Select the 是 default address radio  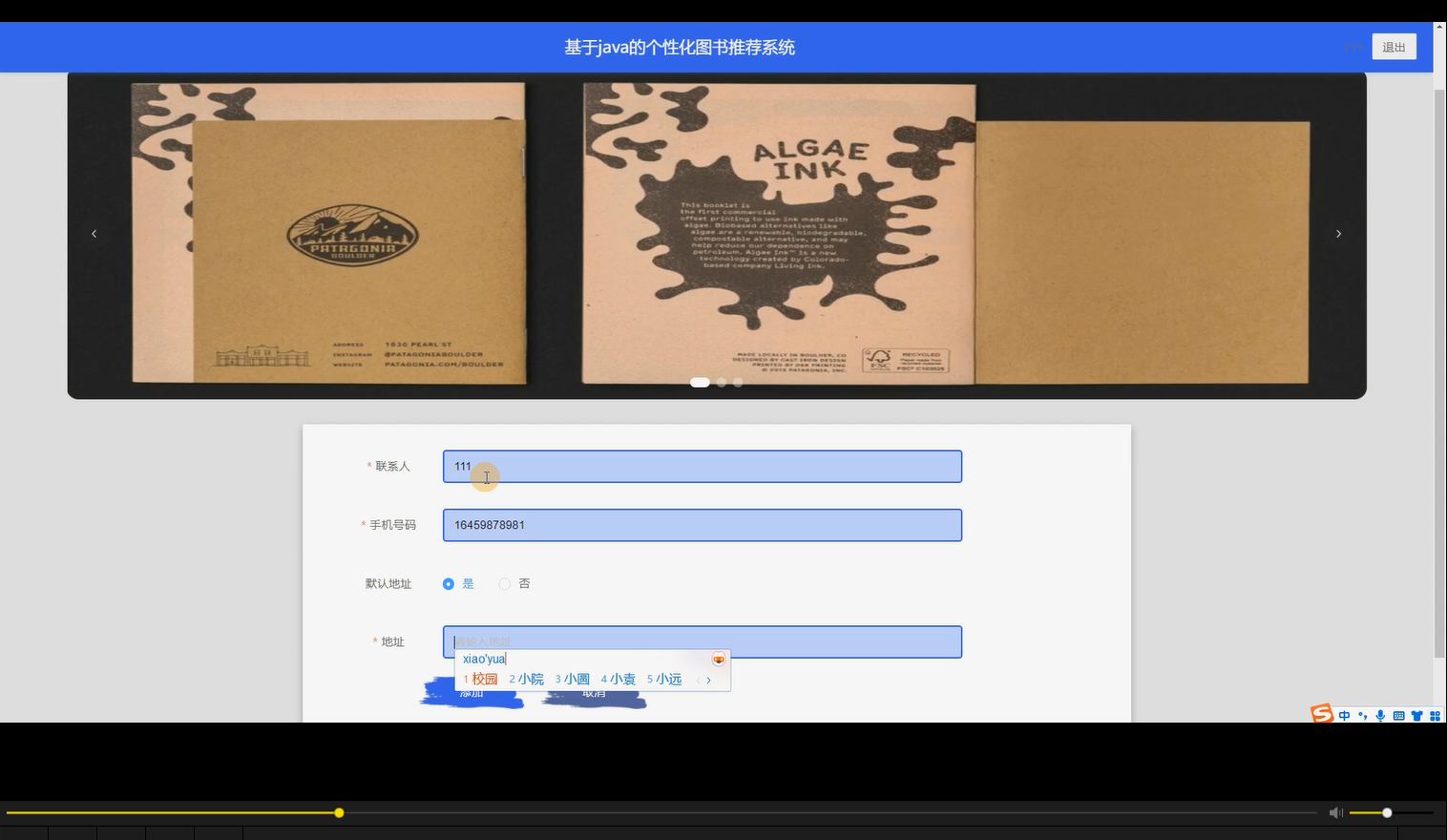pos(449,583)
